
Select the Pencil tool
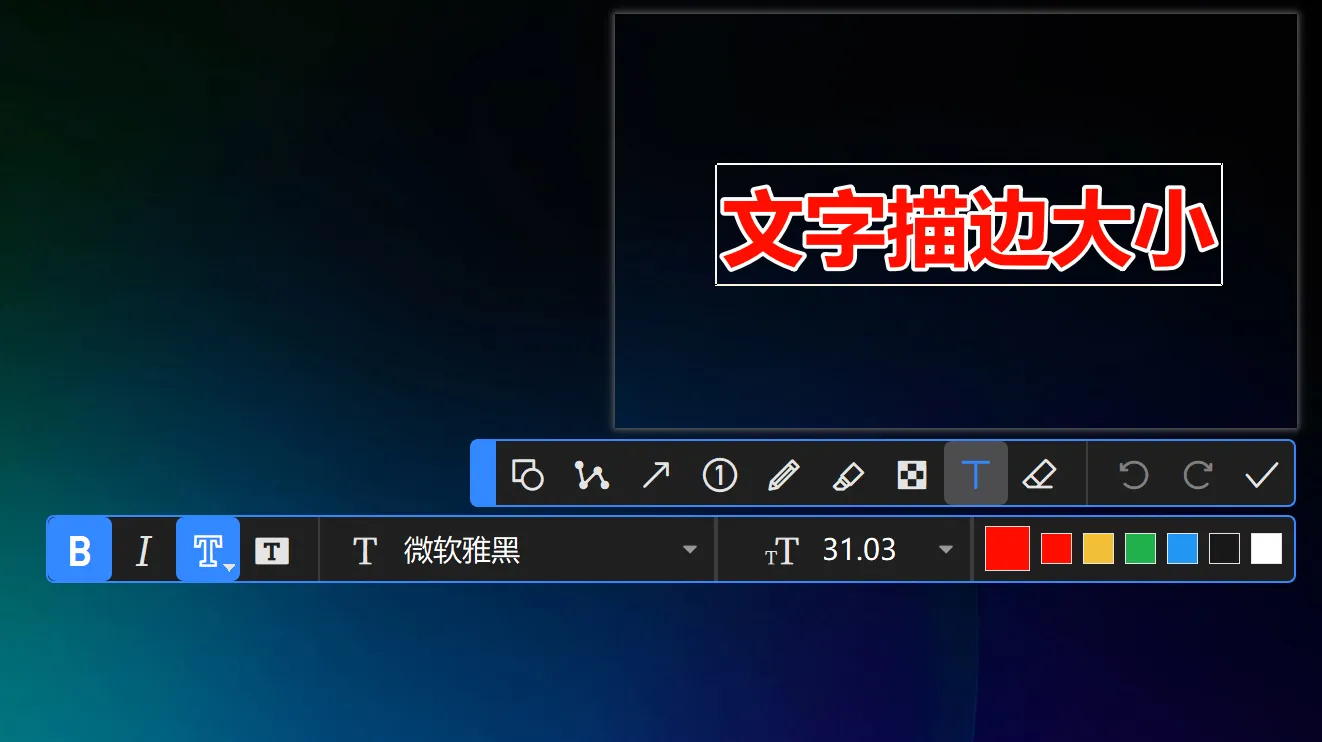click(x=785, y=474)
